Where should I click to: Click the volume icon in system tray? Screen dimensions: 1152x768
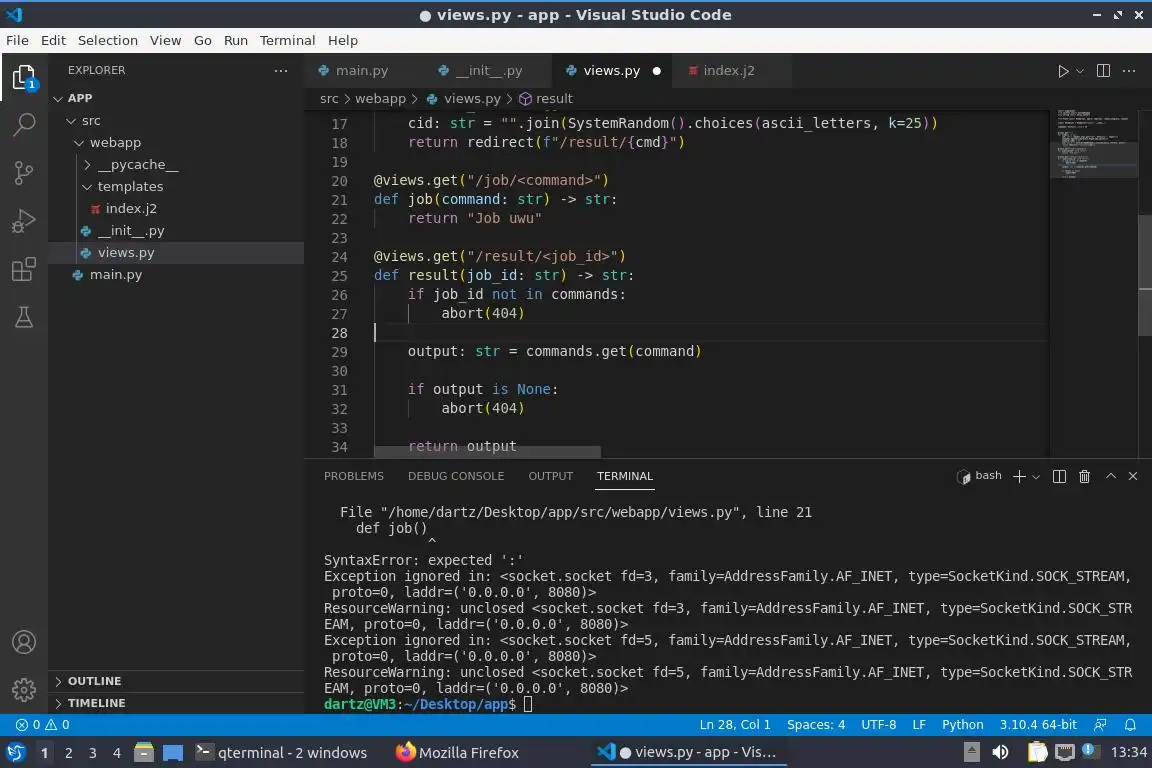1000,752
